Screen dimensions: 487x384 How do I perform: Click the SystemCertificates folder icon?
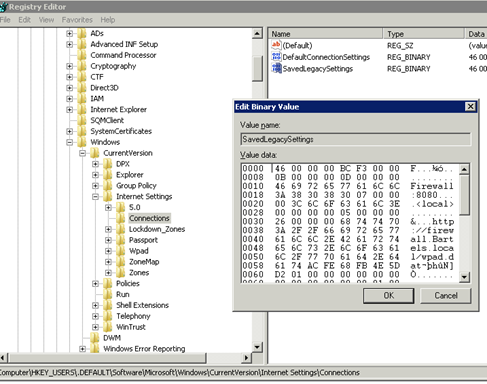coord(82,131)
